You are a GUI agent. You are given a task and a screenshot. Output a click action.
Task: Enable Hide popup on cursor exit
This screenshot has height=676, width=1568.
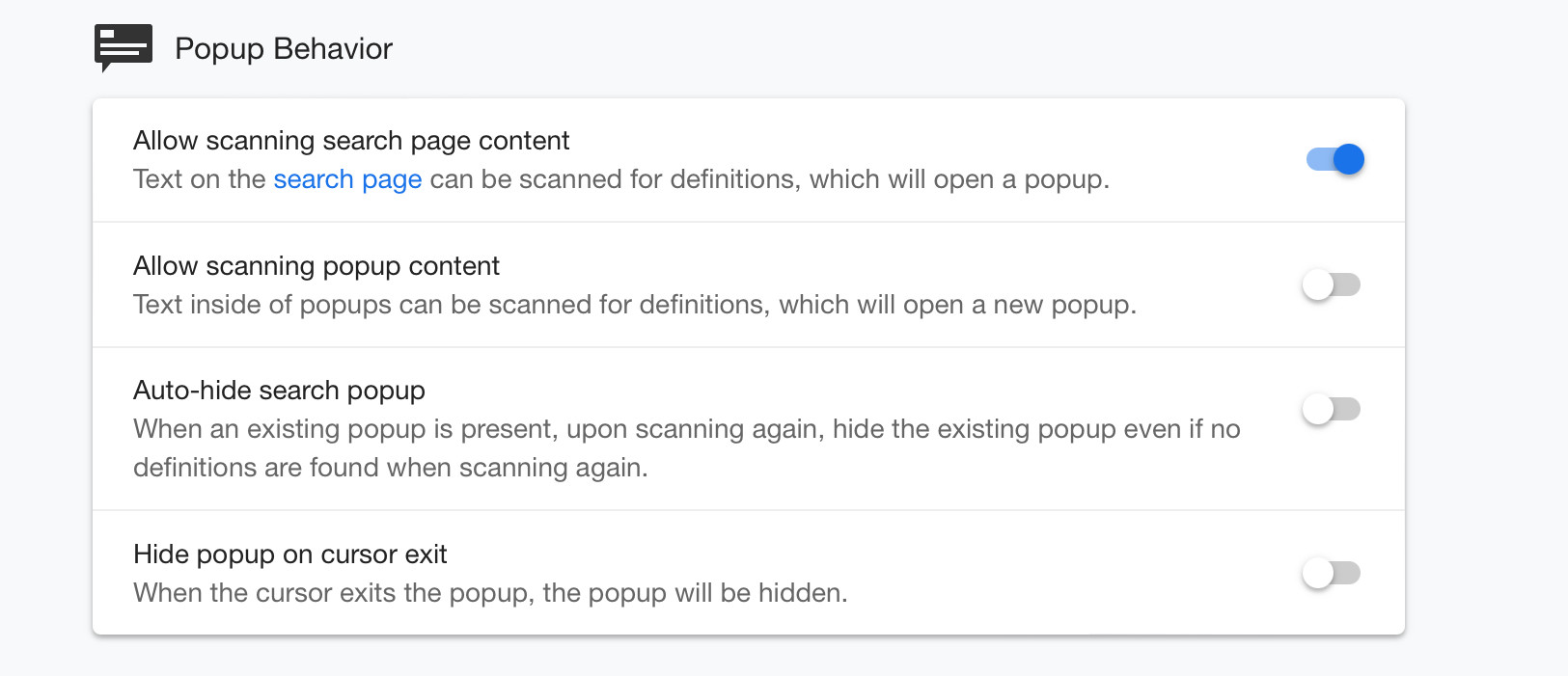[1332, 573]
